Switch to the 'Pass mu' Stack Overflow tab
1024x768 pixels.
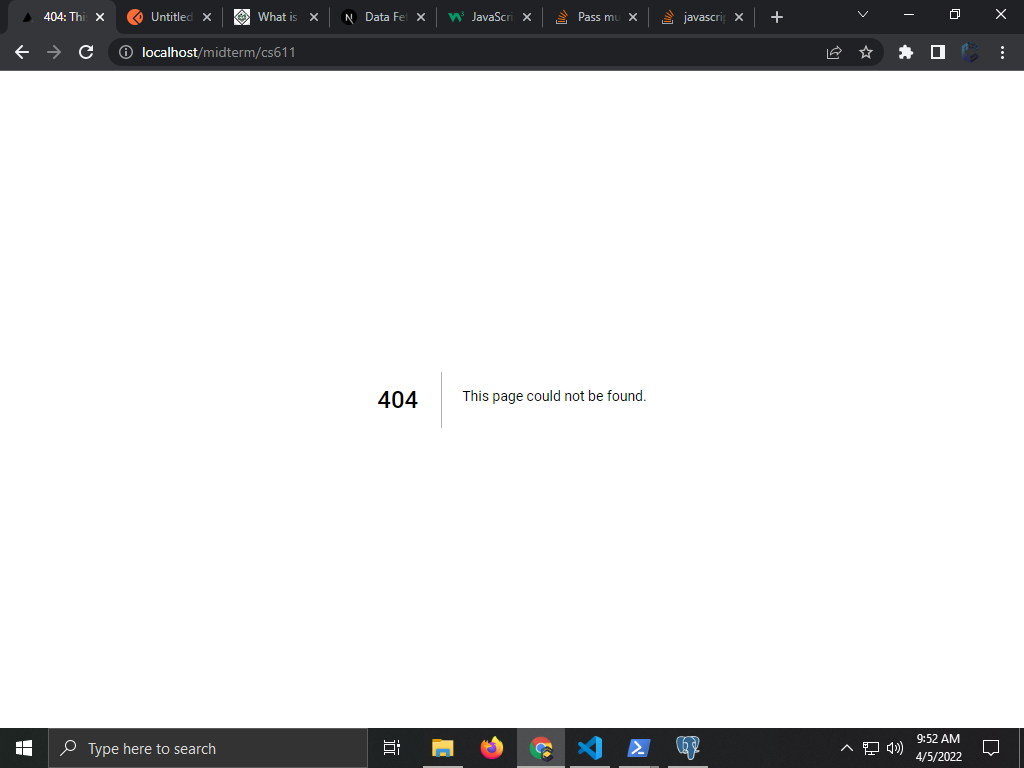coord(597,18)
